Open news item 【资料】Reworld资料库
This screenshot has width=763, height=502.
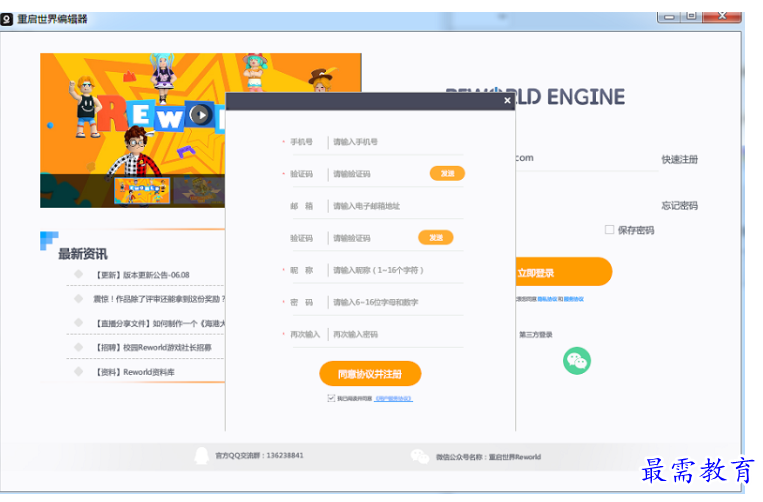[x=134, y=373]
